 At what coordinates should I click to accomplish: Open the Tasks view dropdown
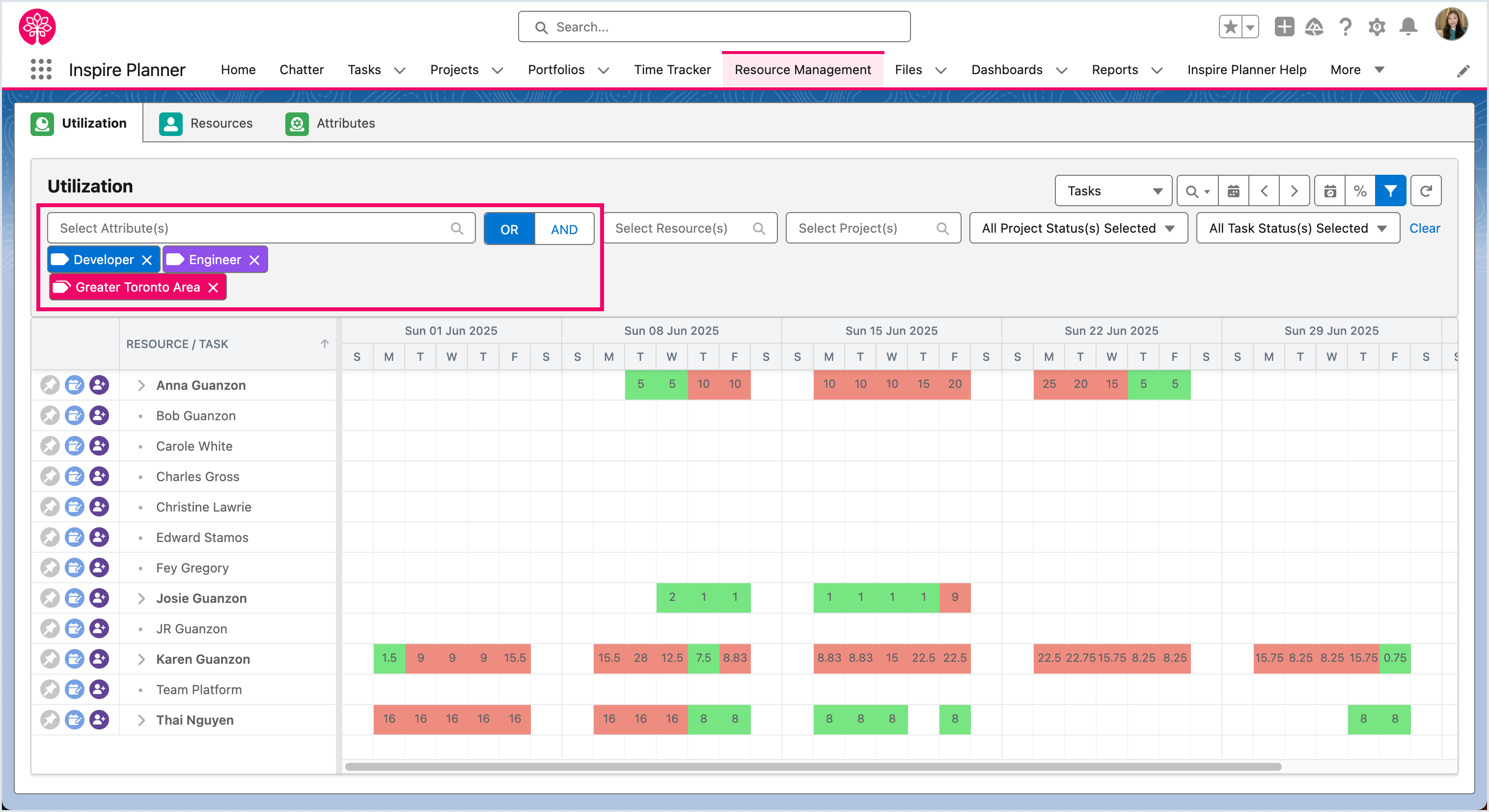[x=1113, y=190]
